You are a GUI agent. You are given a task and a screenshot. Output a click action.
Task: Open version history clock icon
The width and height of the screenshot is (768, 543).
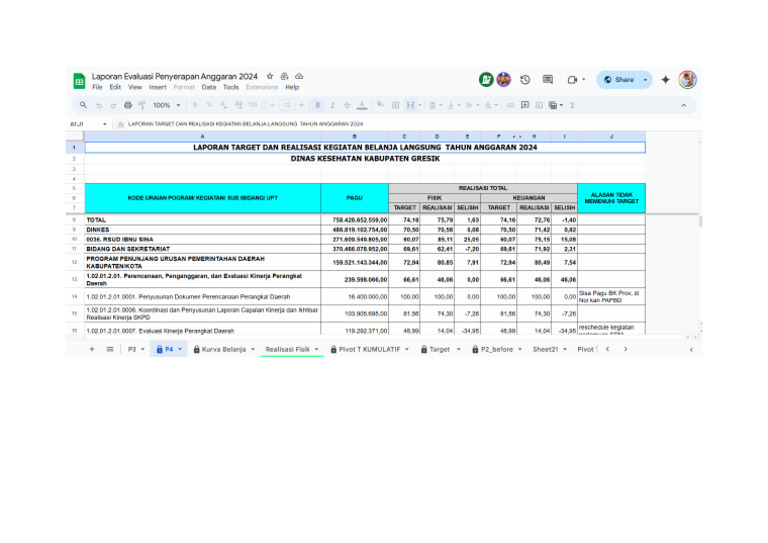pos(525,80)
